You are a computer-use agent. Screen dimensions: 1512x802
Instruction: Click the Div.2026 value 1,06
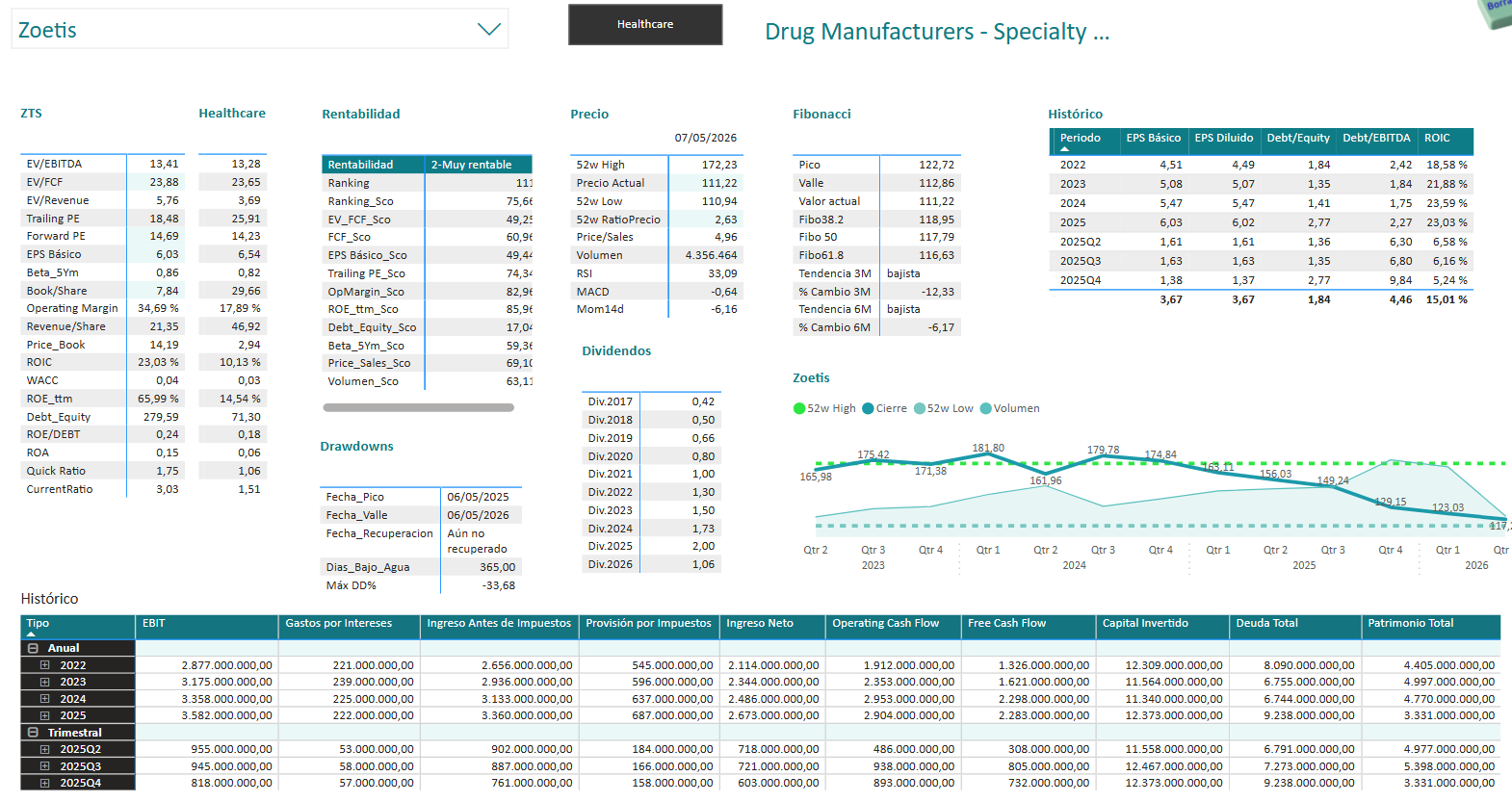(x=703, y=564)
